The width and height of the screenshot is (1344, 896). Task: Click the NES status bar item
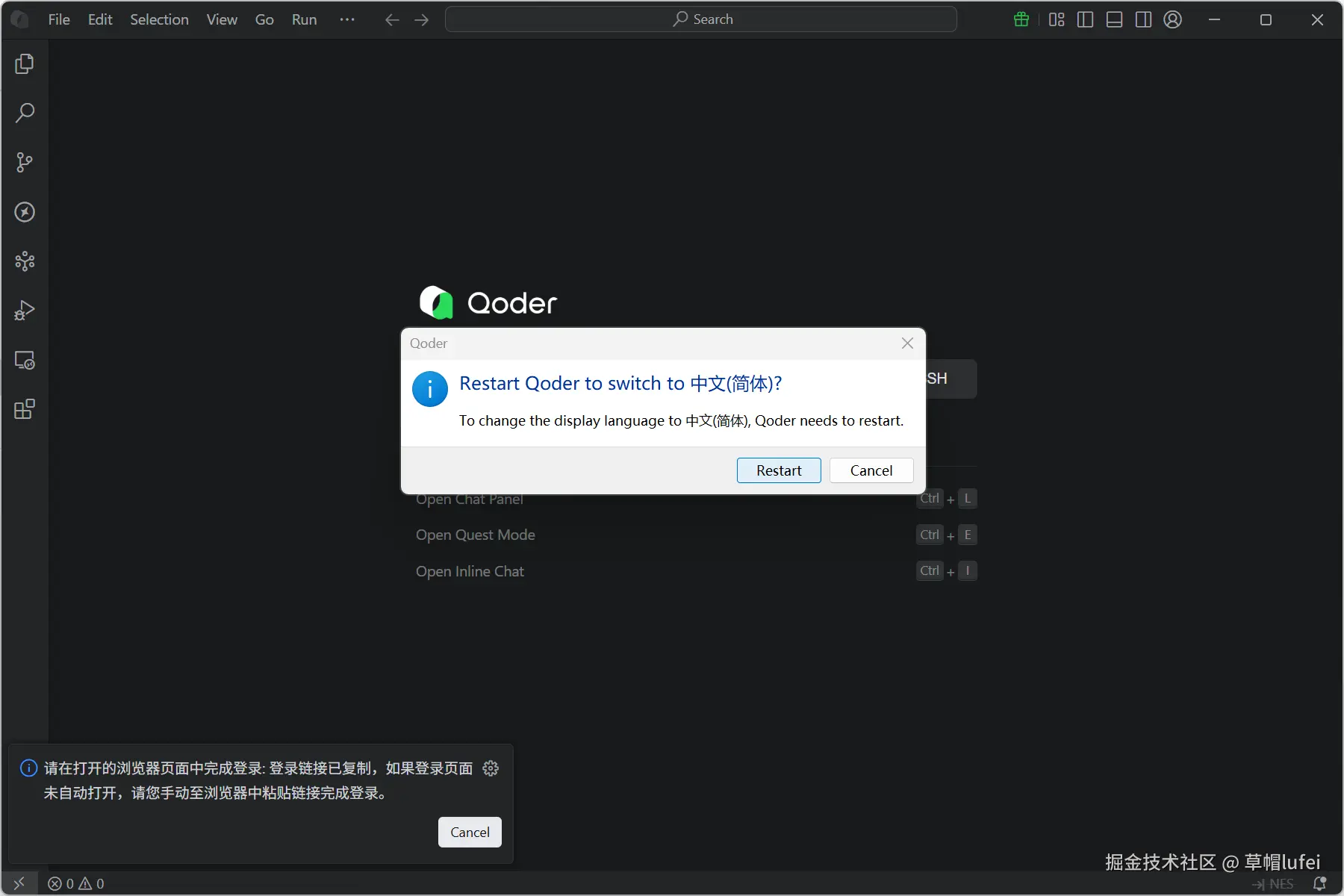coord(1273,885)
